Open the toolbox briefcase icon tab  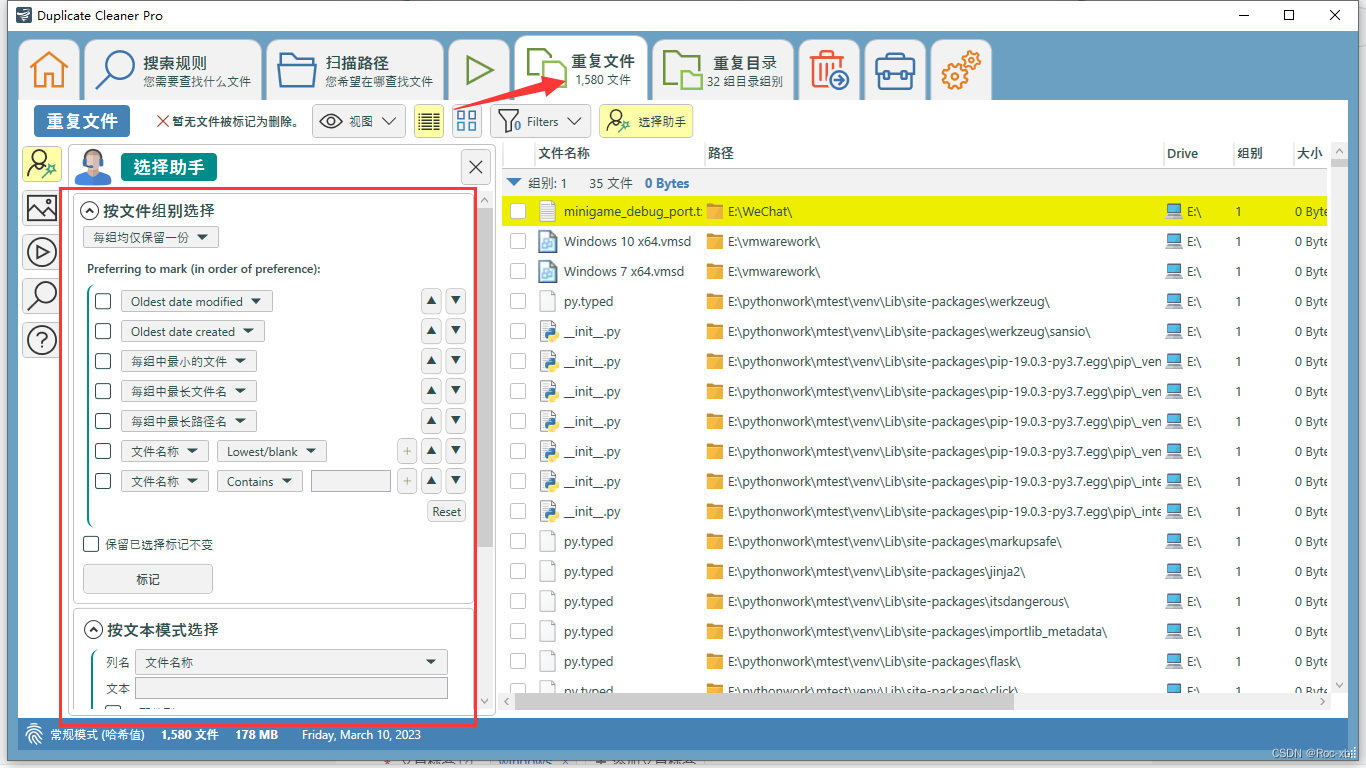pyautogui.click(x=895, y=70)
